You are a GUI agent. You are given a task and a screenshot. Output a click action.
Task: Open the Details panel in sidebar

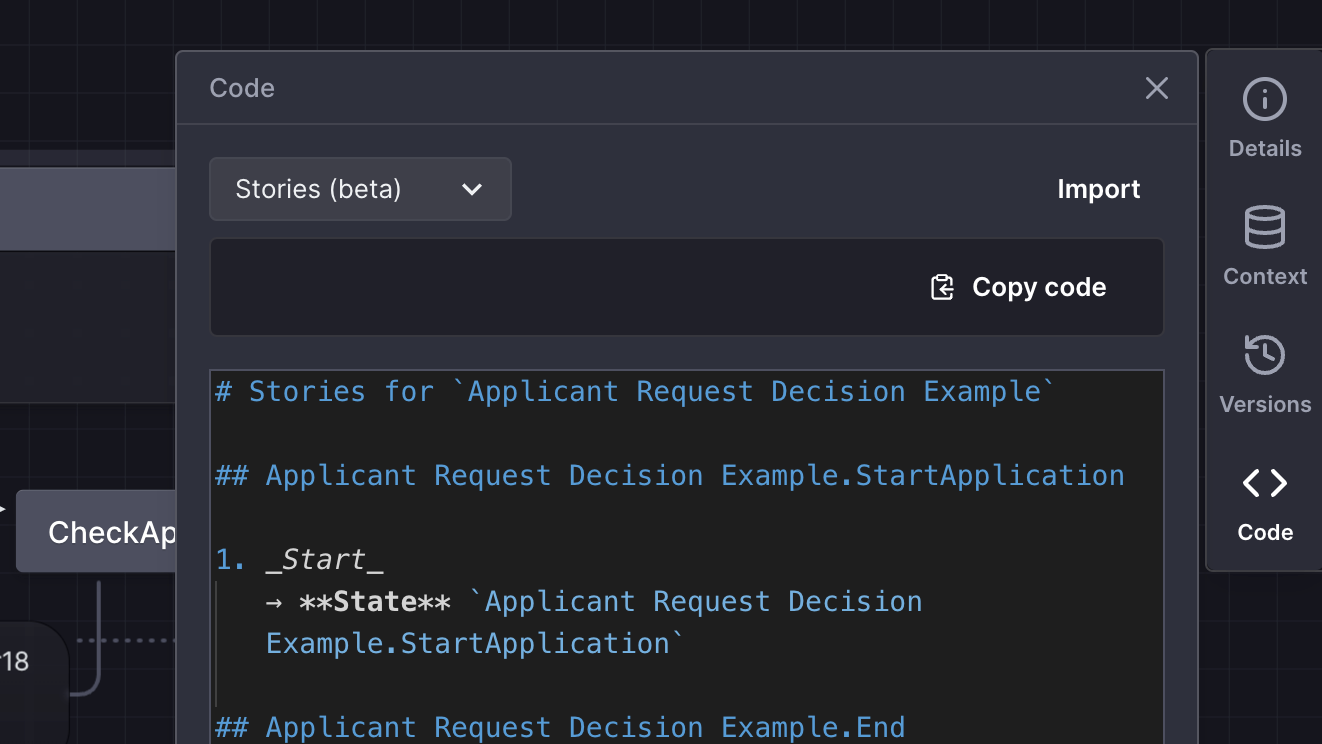[1265, 120]
